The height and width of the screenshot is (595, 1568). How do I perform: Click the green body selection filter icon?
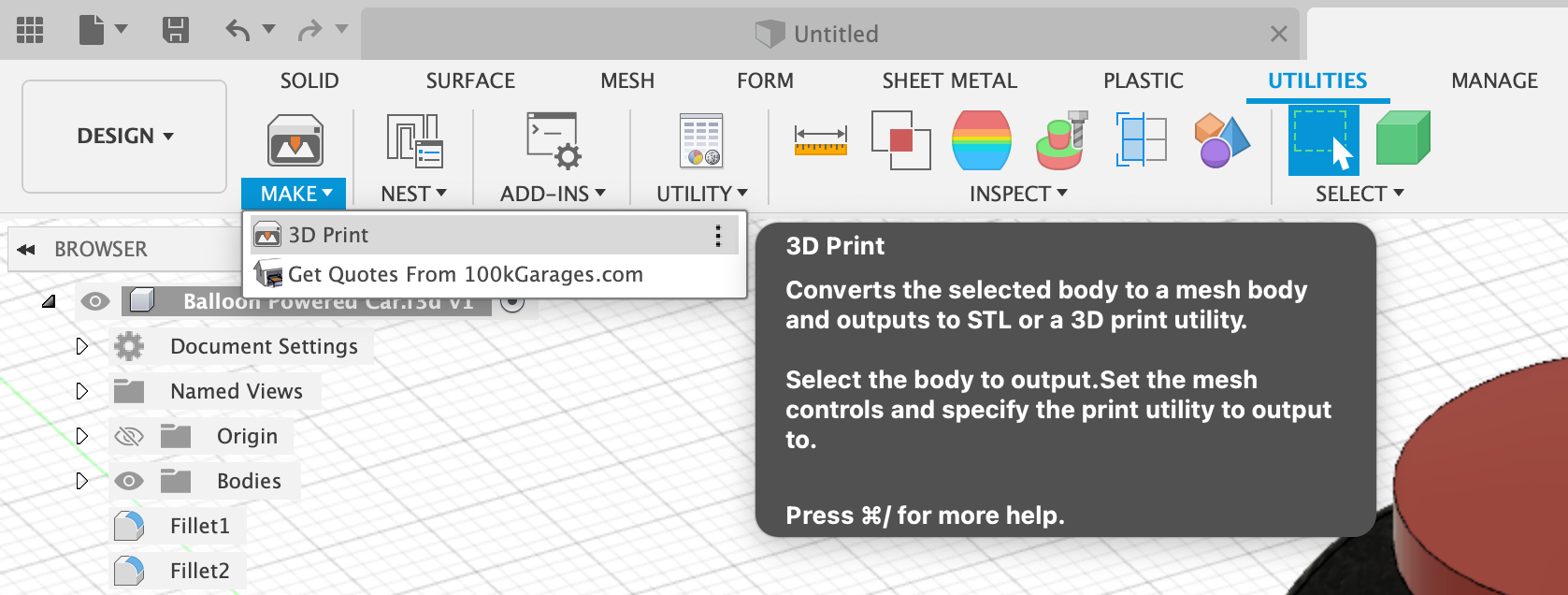coord(1403,138)
